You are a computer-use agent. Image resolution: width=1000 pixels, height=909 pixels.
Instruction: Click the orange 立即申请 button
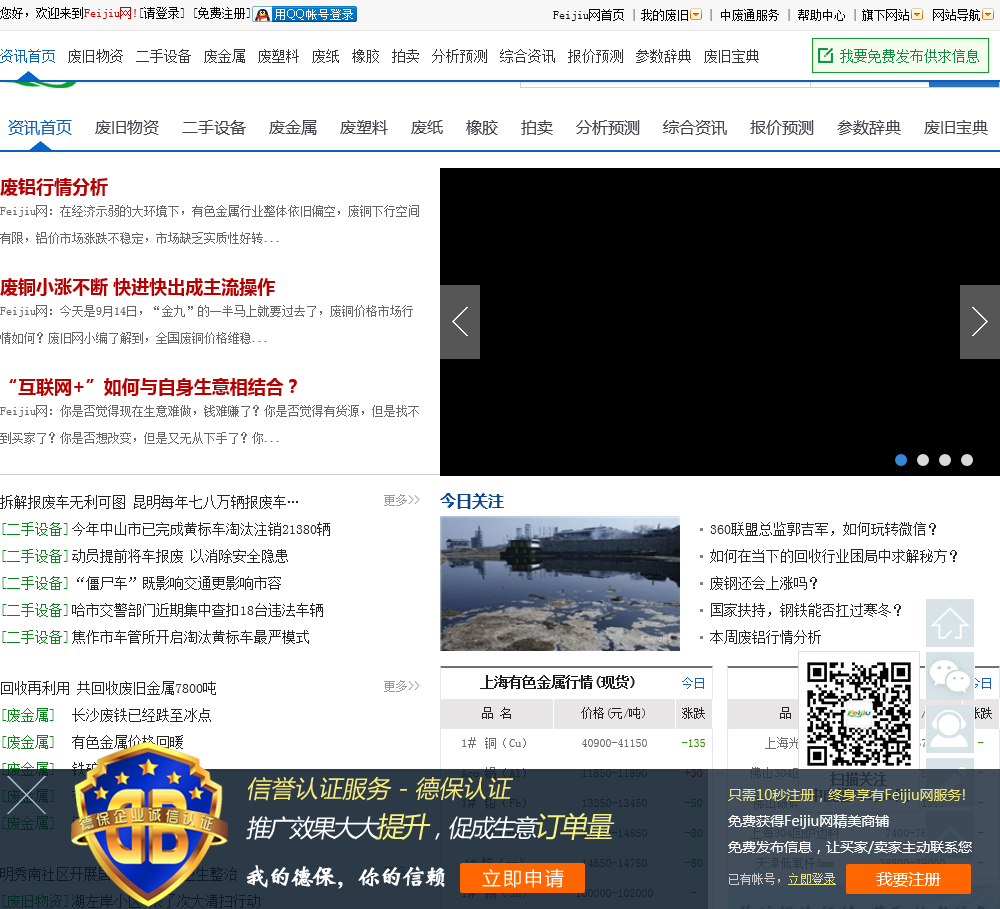pos(522,878)
